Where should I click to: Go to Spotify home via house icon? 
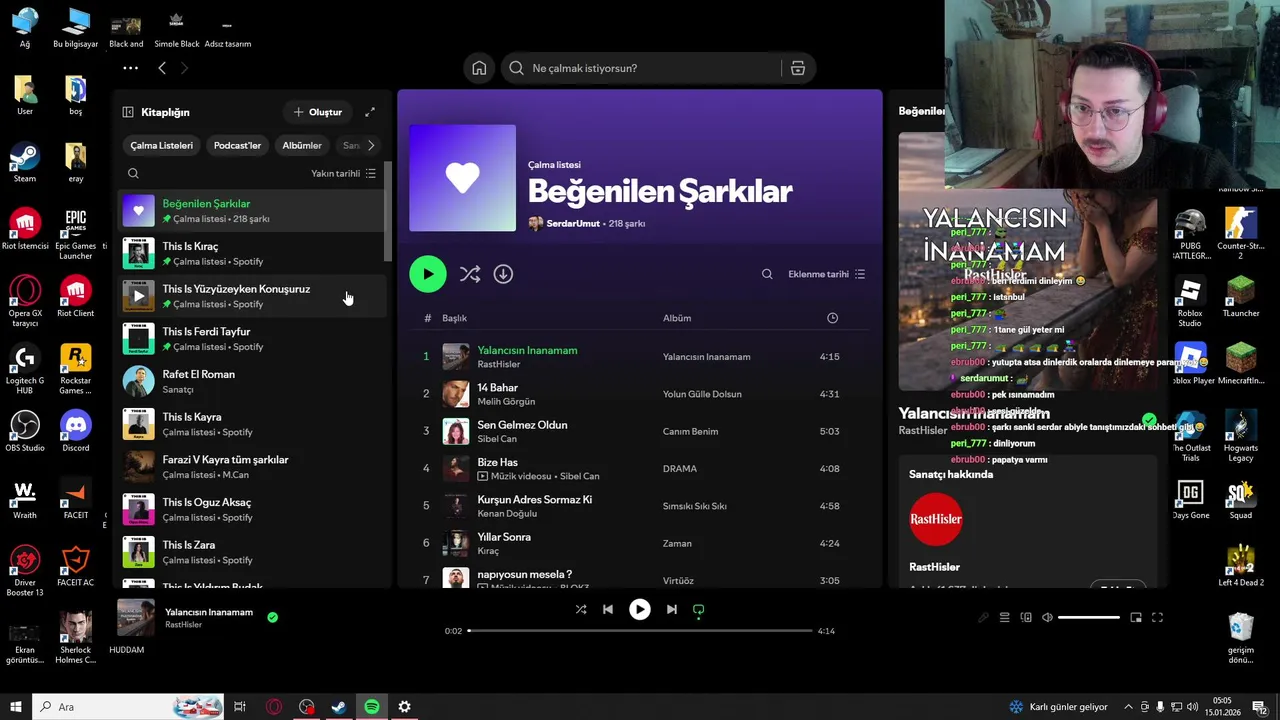click(x=479, y=68)
